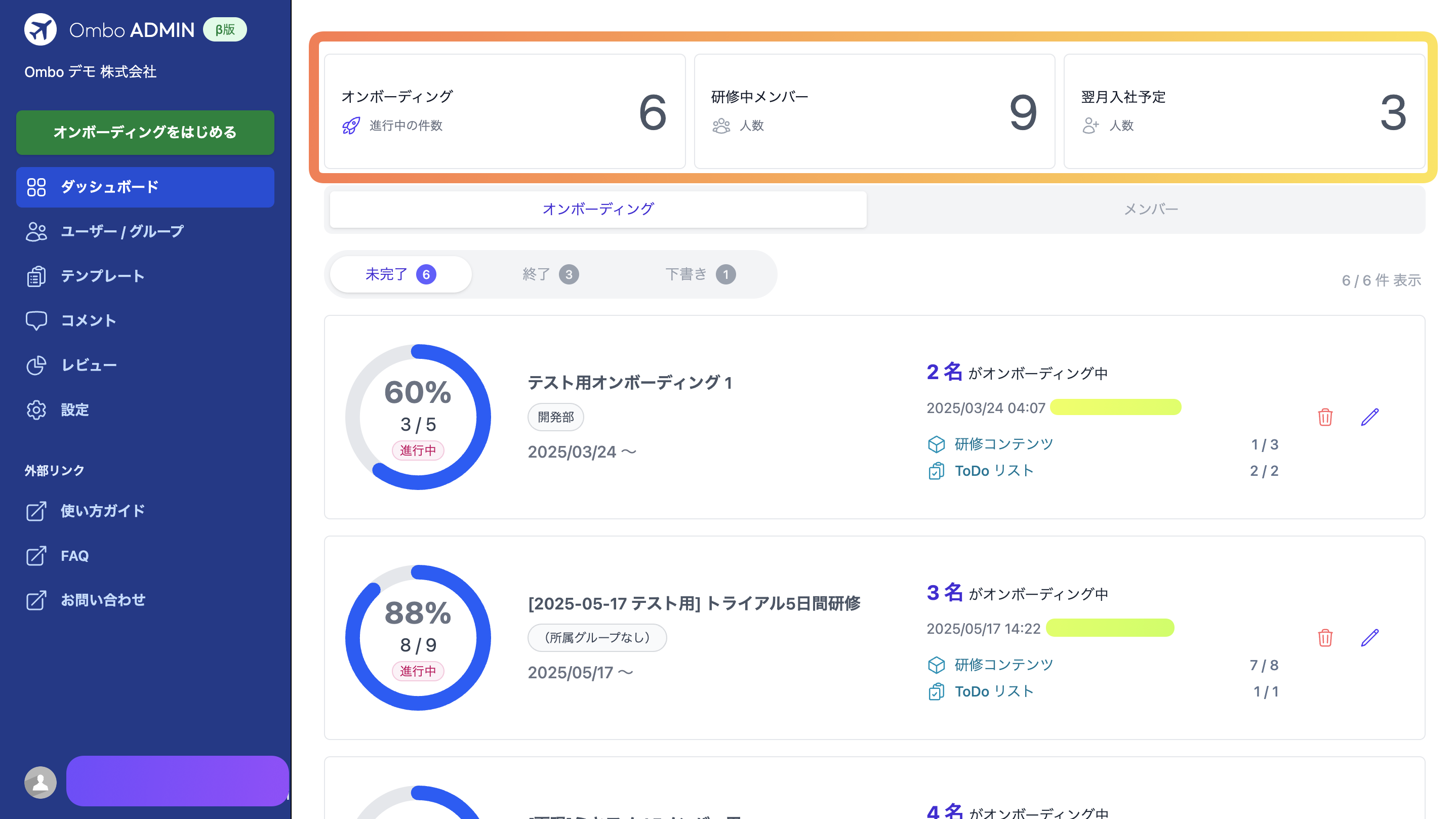Click the 開発部 group tag
This screenshot has height=819, width=1456.
[x=555, y=417]
